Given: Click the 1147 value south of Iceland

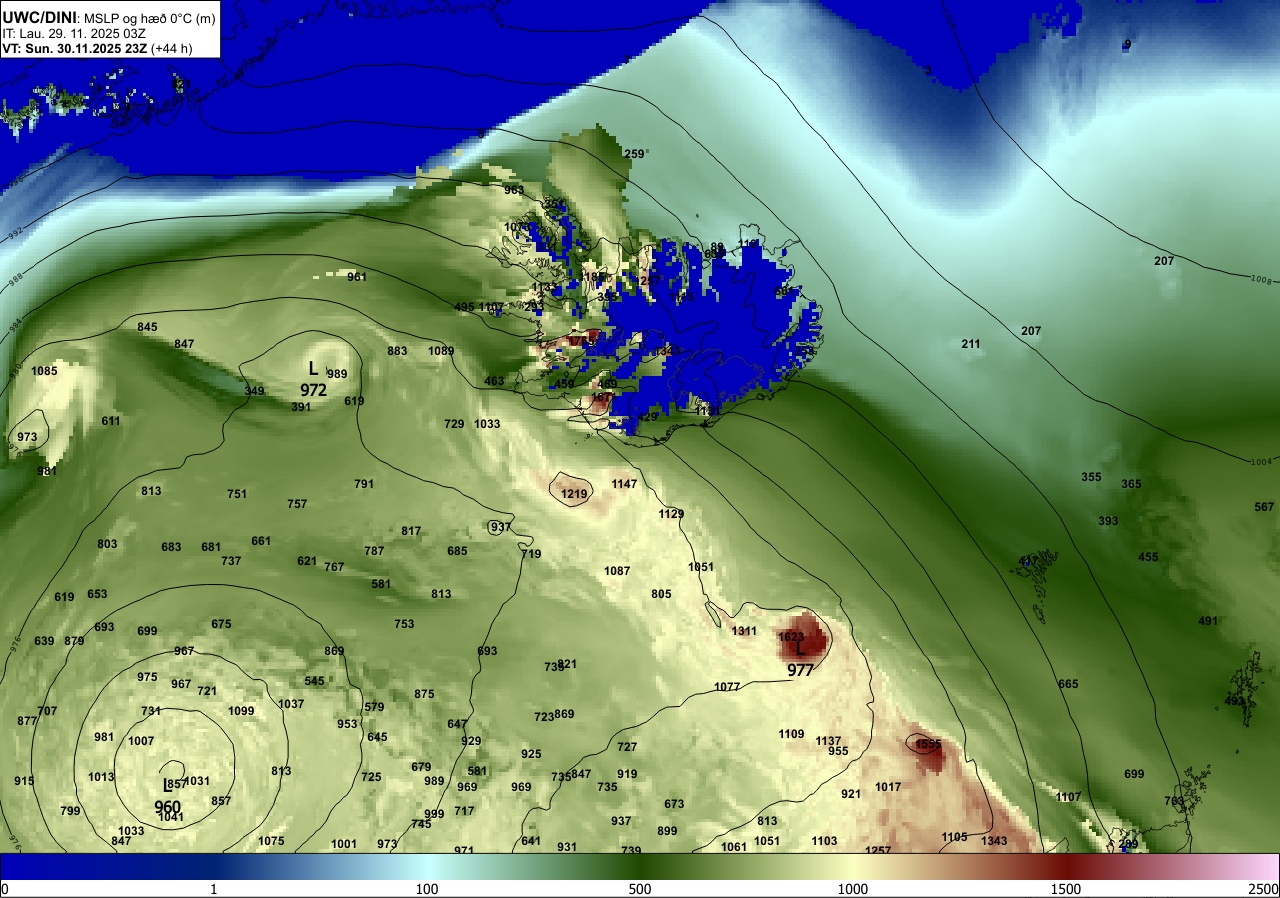Looking at the screenshot, I should click(624, 484).
